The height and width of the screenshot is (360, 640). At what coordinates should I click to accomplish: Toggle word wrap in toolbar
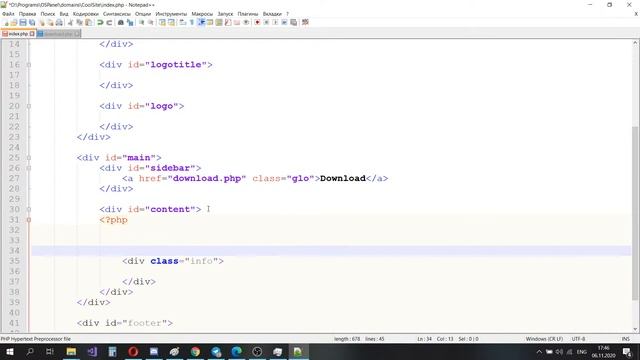coord(182,22)
